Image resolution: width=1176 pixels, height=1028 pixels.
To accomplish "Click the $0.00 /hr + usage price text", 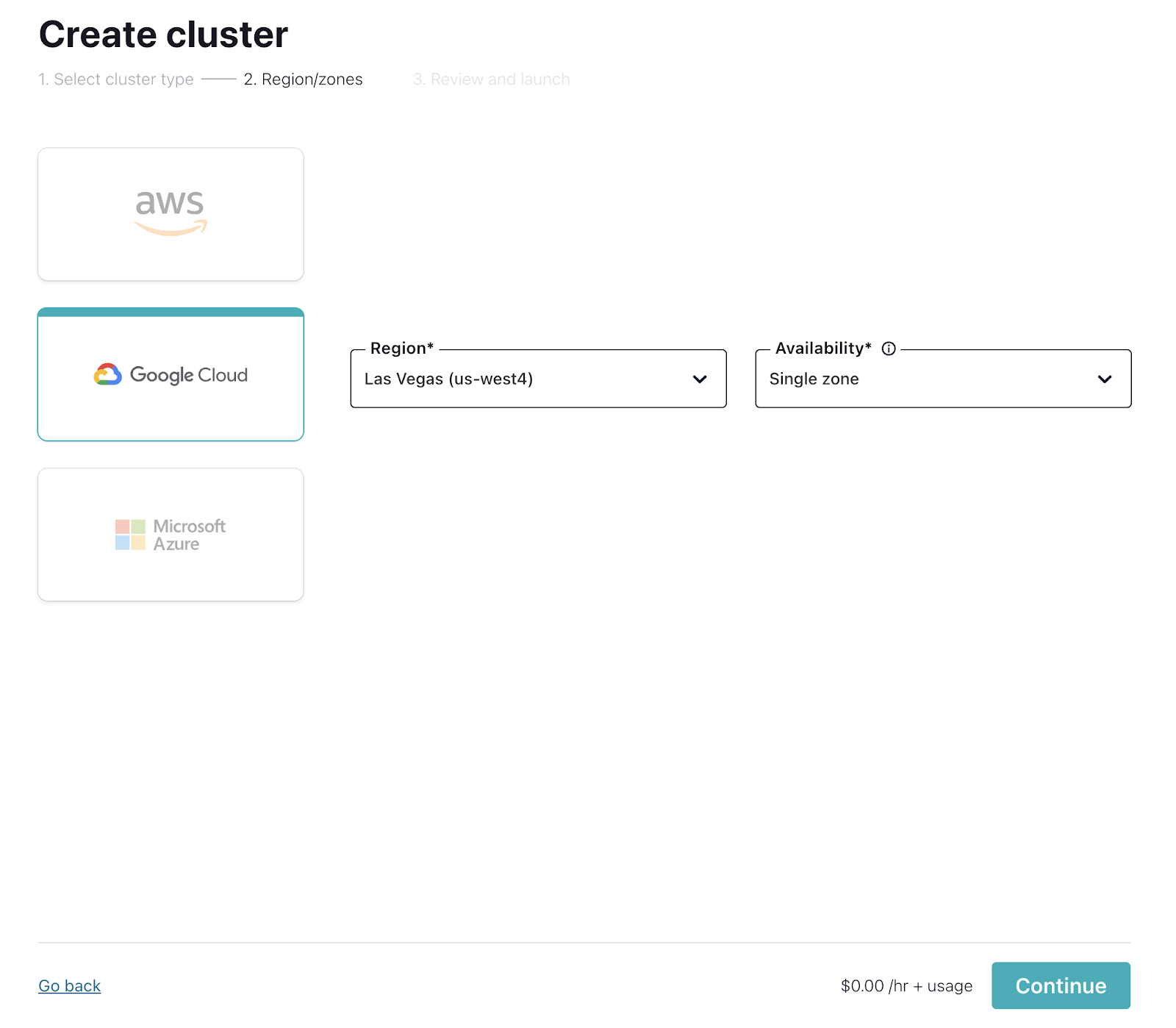I will click(906, 985).
